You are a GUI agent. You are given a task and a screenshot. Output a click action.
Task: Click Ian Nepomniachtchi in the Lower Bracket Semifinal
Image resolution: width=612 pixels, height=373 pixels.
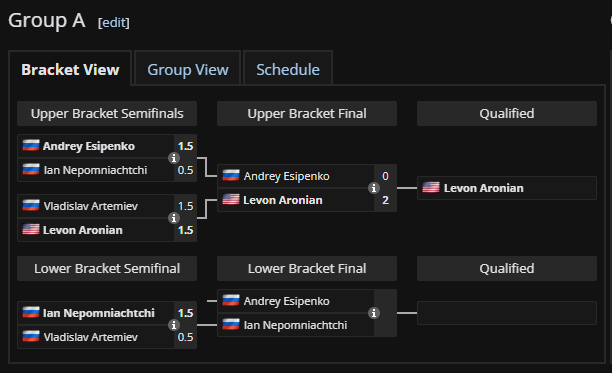coord(99,313)
